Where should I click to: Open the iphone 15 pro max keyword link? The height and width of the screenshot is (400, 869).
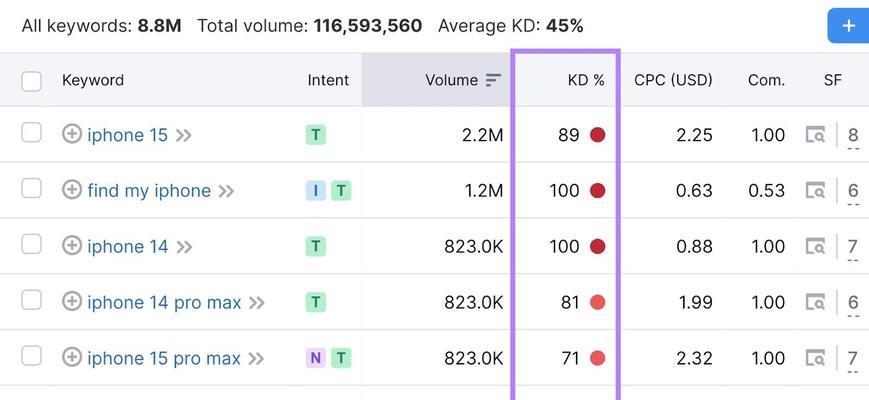tap(164, 358)
